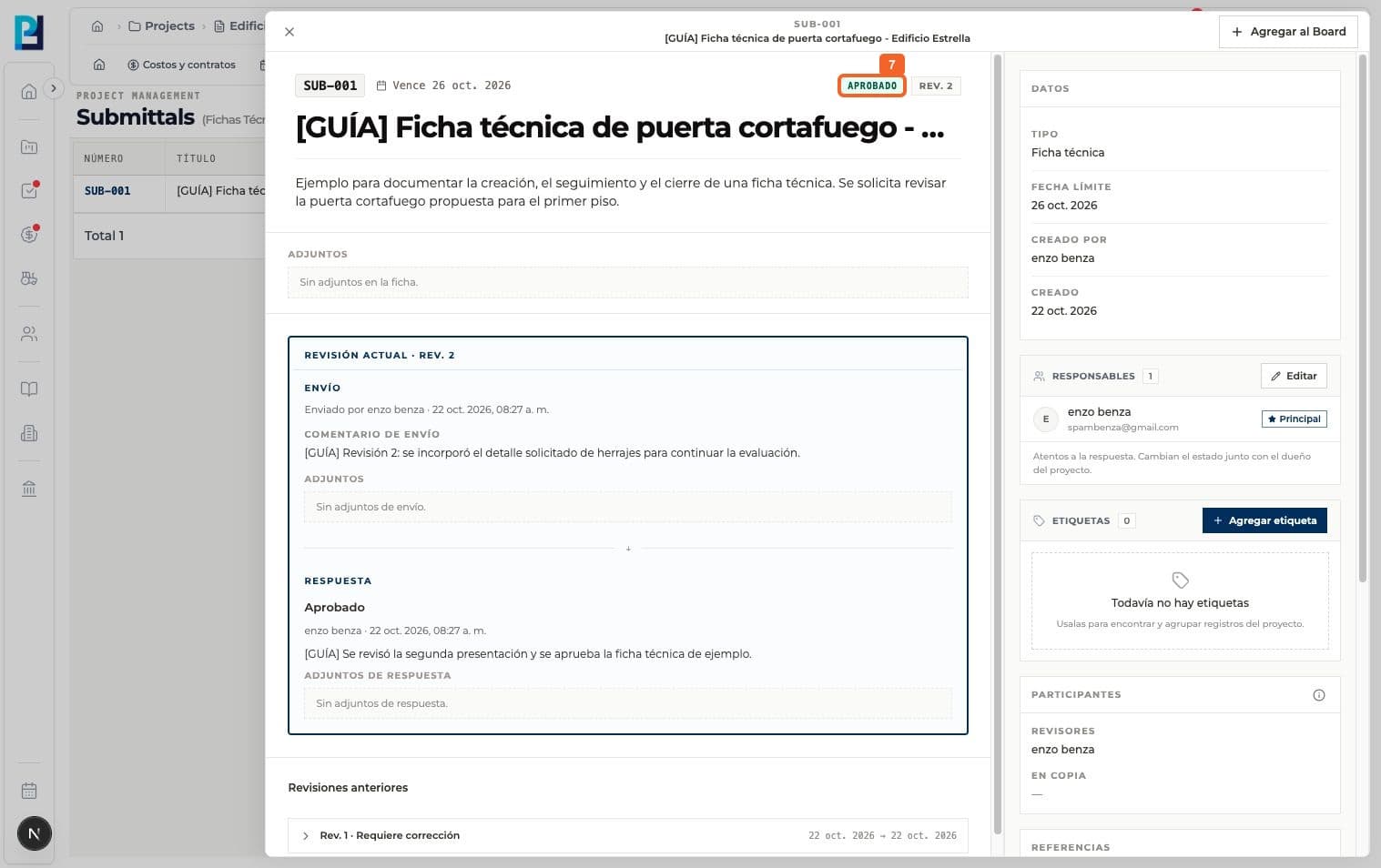Click the NÚMERO column header
Viewport: 1381px width, 868px height.
point(103,158)
